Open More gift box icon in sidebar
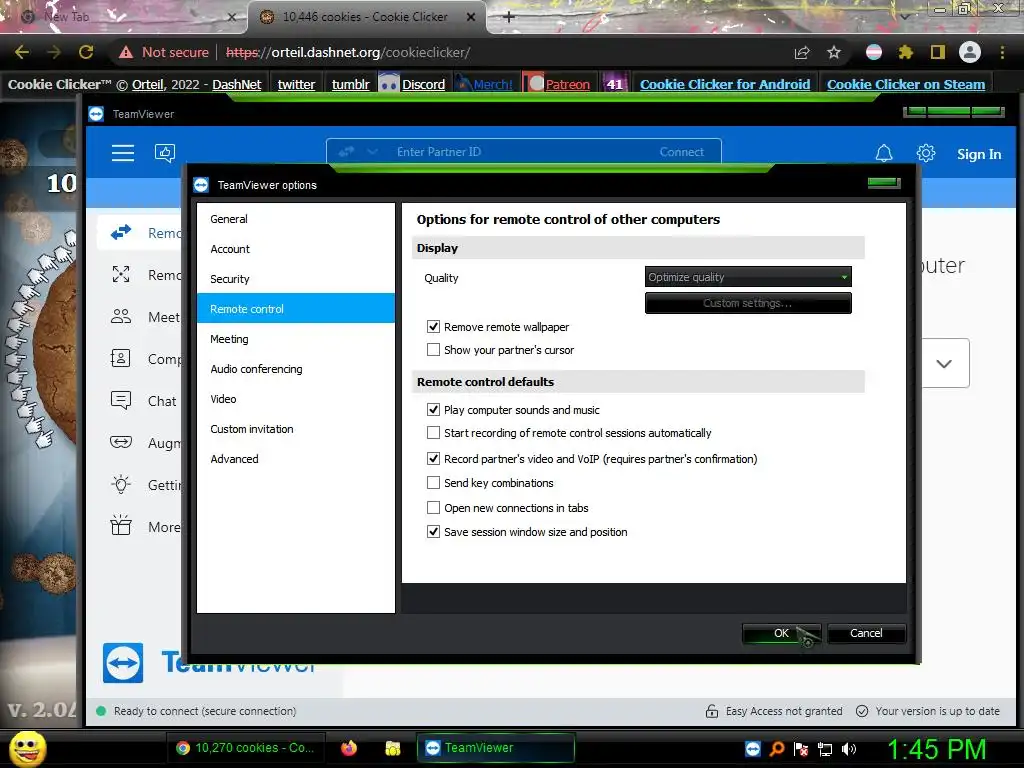 coord(121,526)
